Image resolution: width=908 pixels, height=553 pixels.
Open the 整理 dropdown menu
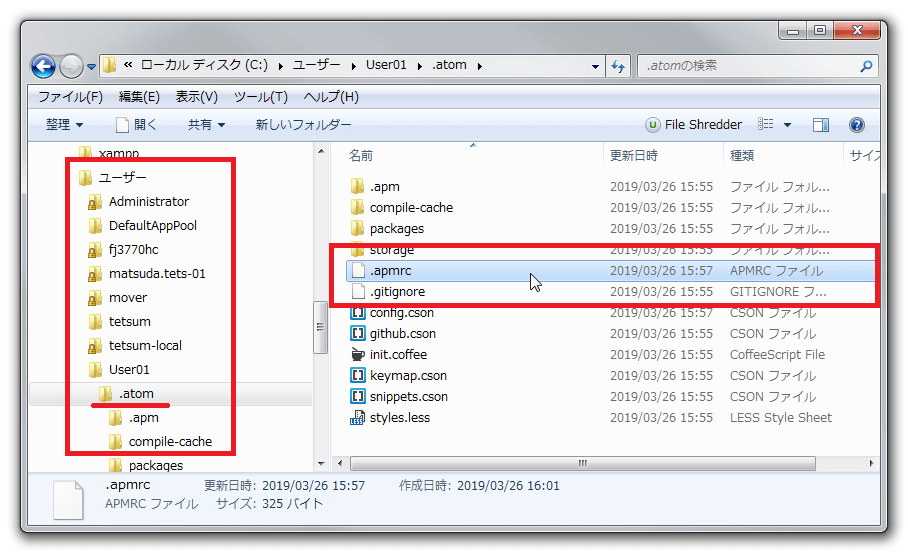tap(64, 125)
